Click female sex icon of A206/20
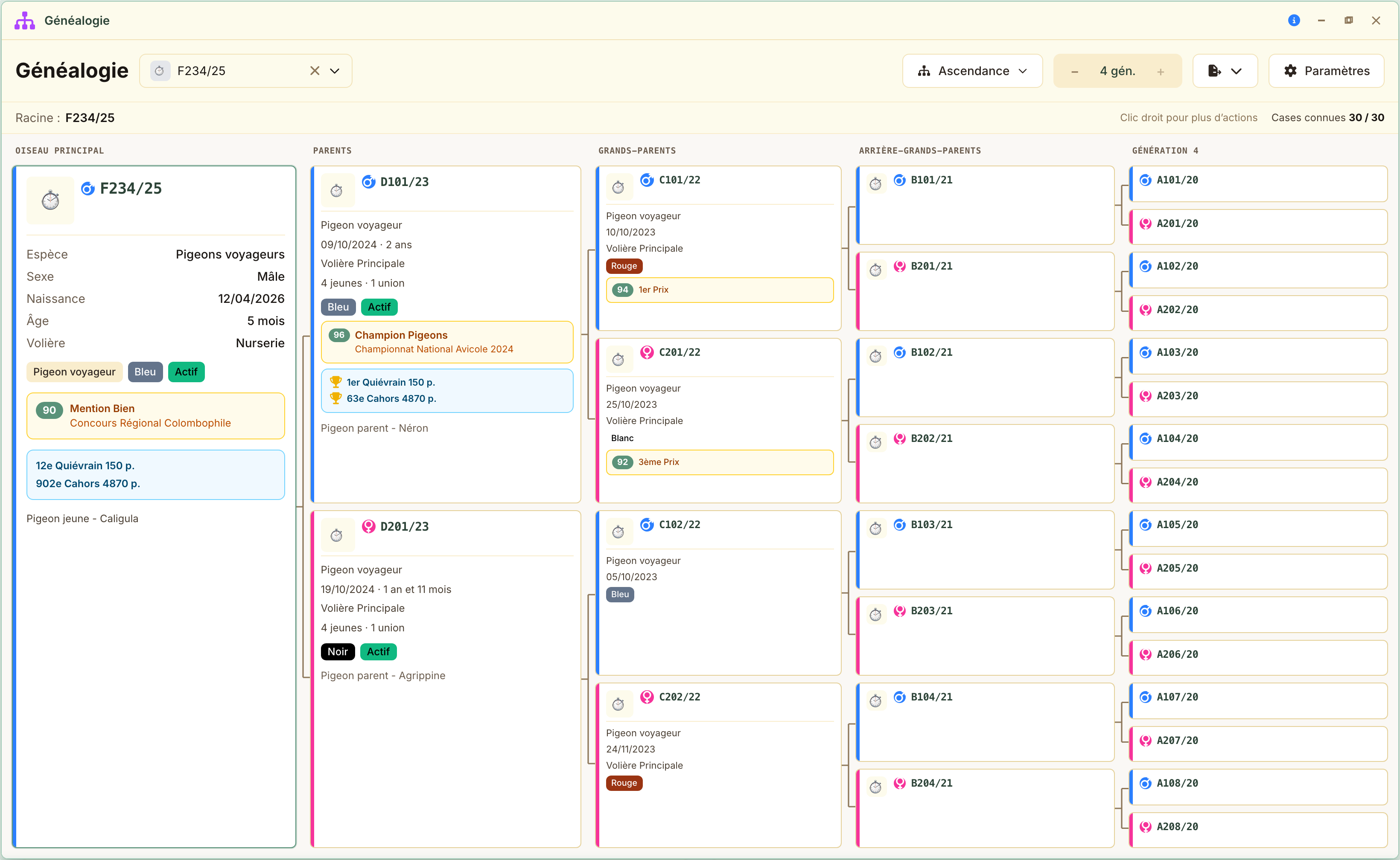1400x860 pixels. pos(1146,655)
